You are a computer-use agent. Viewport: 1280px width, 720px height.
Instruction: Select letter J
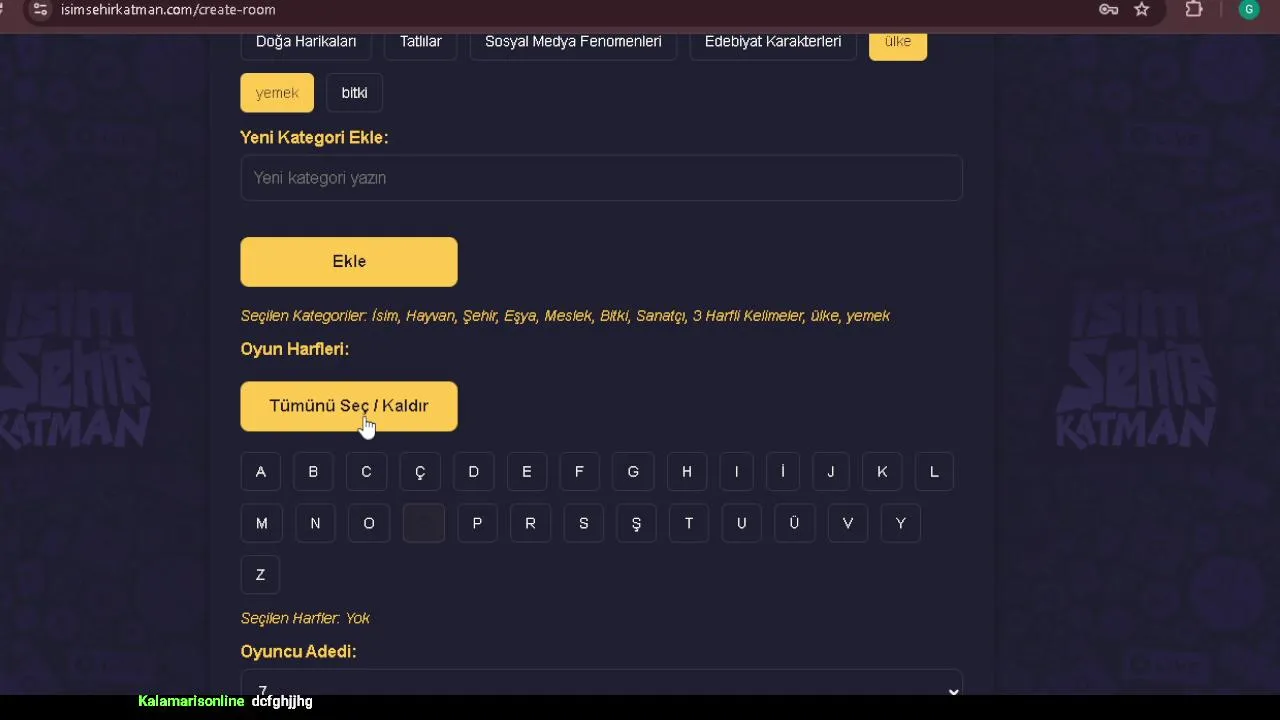click(x=831, y=472)
